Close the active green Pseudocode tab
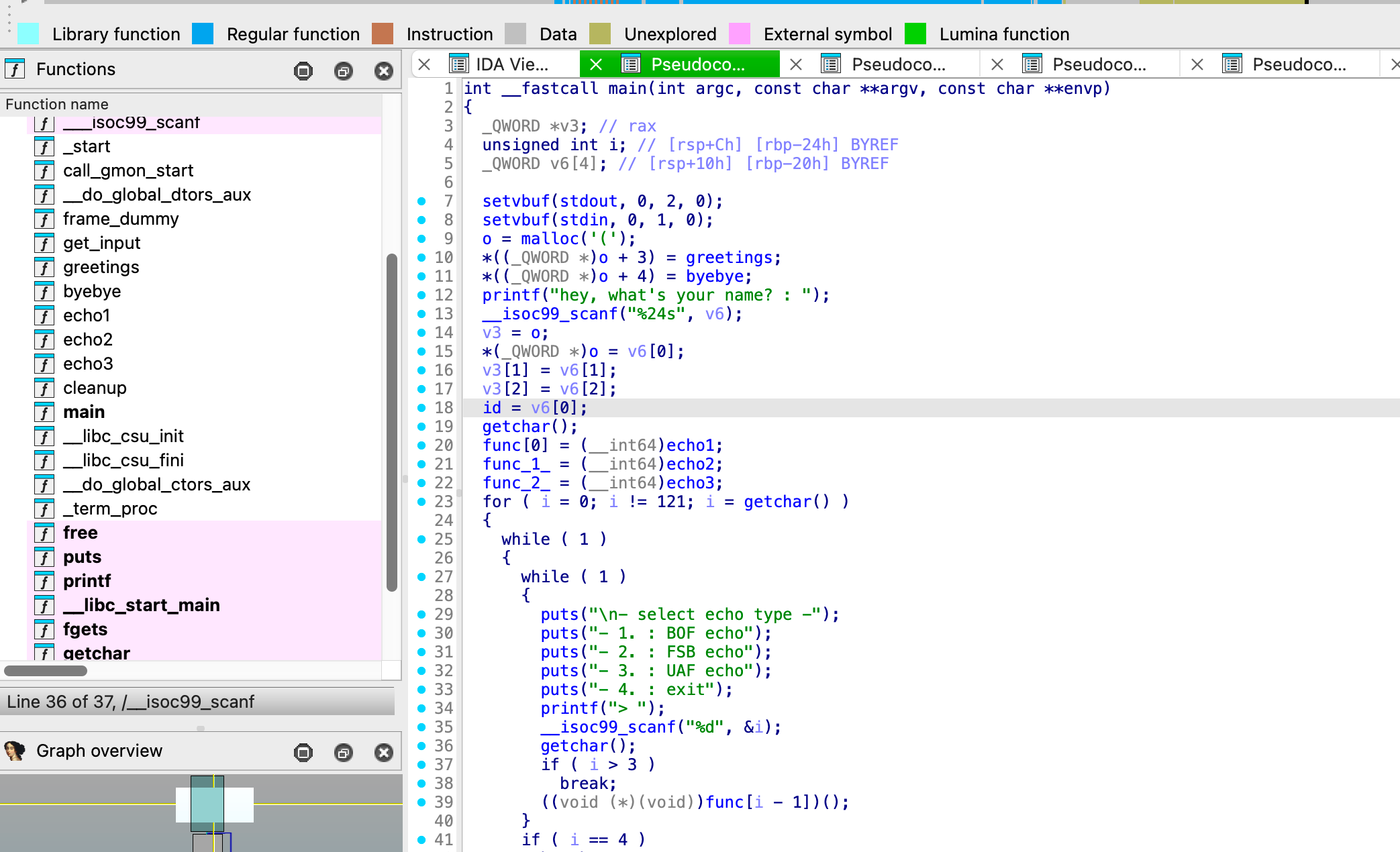This screenshot has height=852, width=1400. 595,64
